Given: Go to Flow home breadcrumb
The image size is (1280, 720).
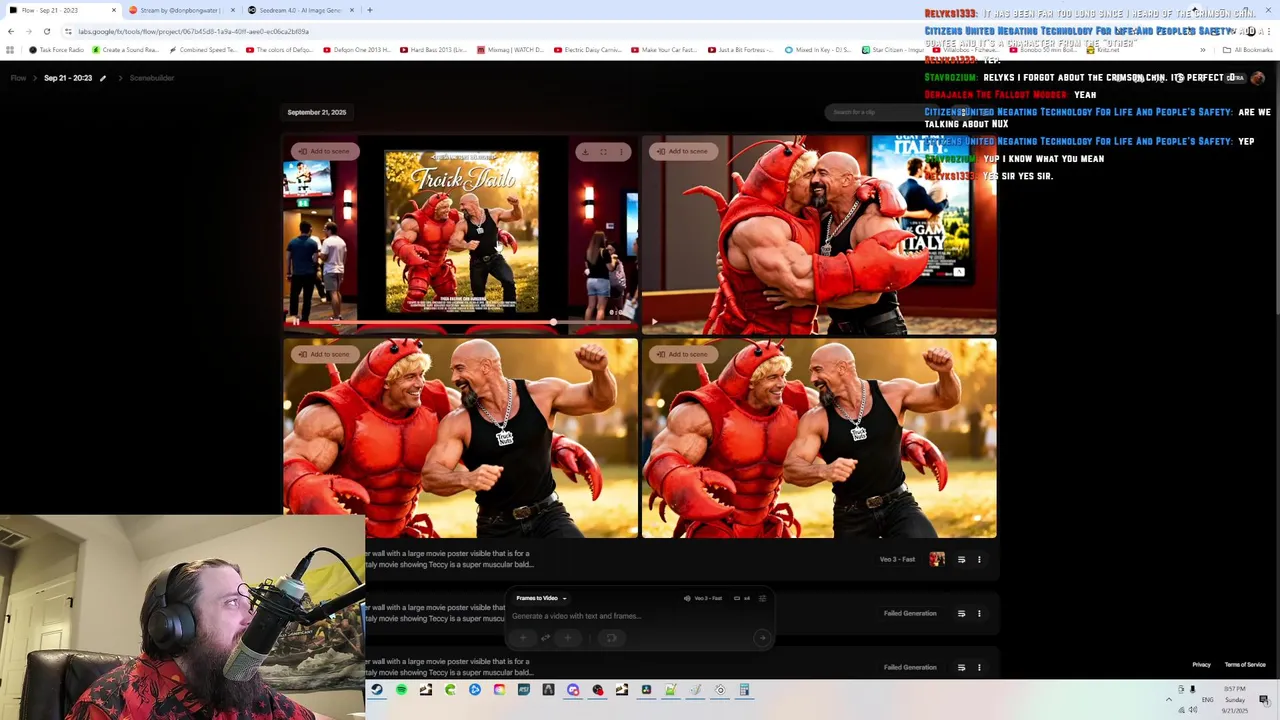Looking at the screenshot, I should point(18,78).
